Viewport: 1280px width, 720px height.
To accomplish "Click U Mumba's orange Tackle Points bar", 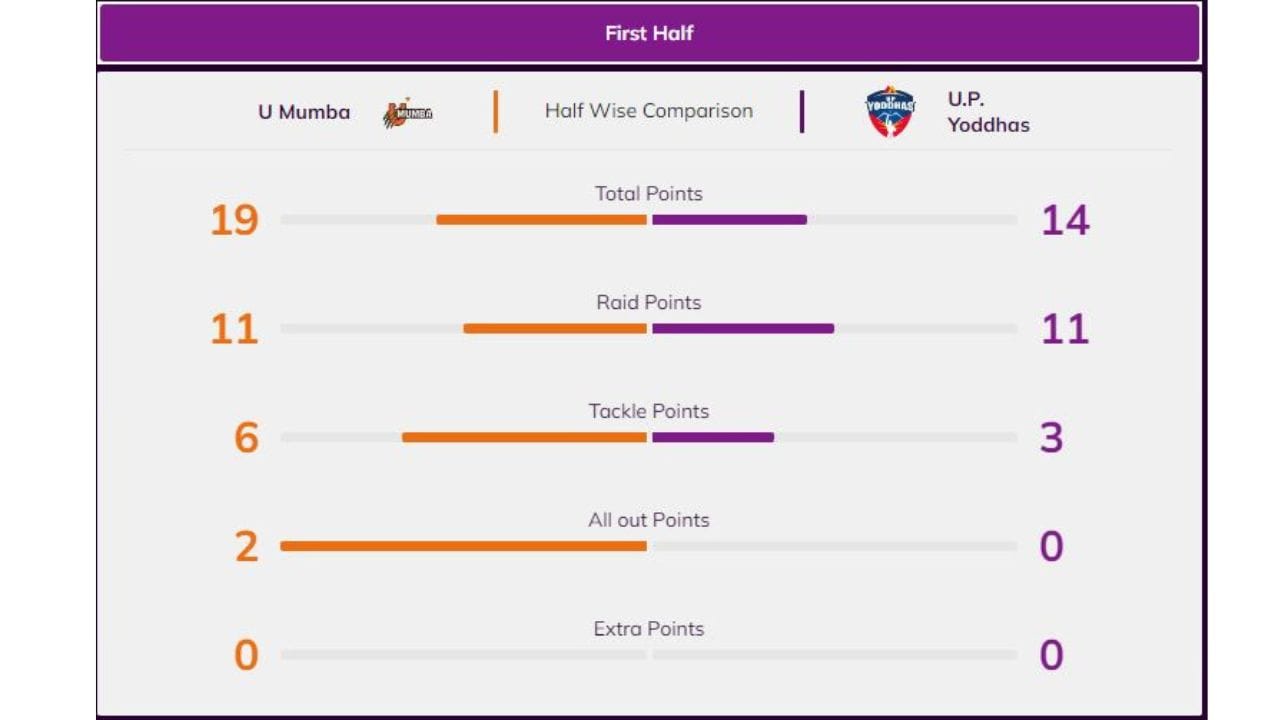I will tap(524, 437).
